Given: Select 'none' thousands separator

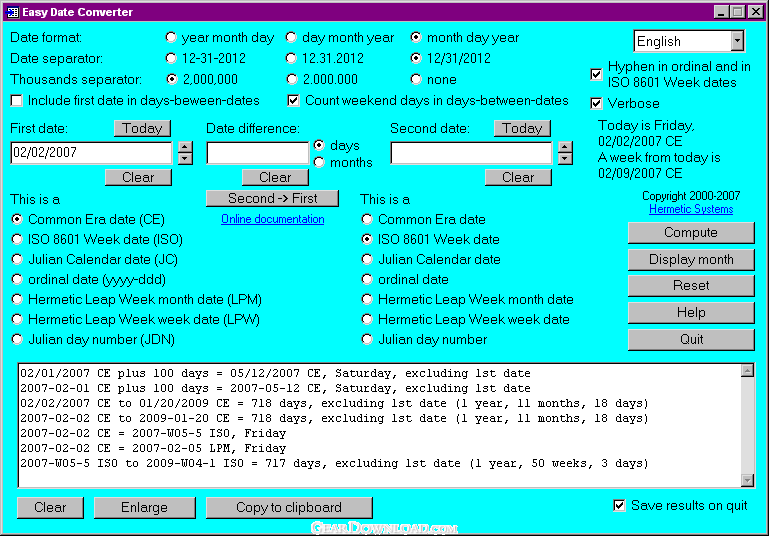Looking at the screenshot, I should click(x=416, y=79).
